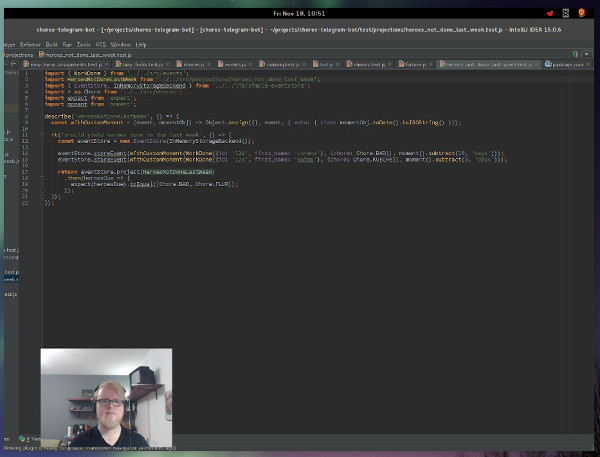Close the heroes_not_done_last_week.test.js tab
The height and width of the screenshot is (457, 600).
536,64
